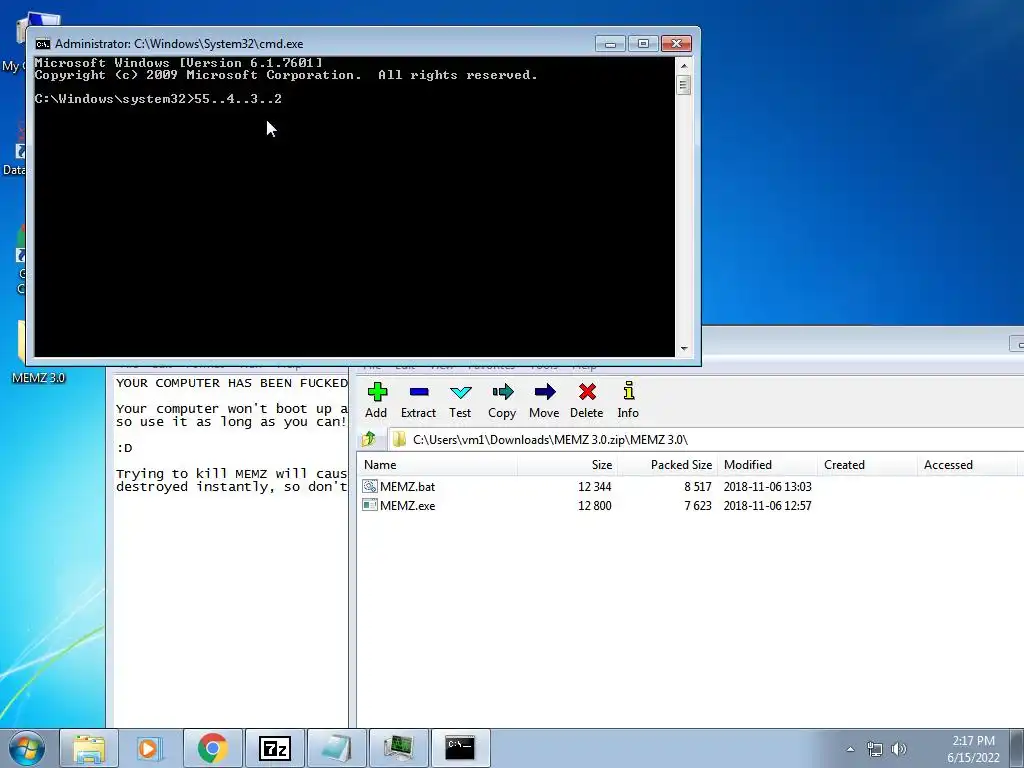
Task: Click the 7-Zip address path field
Action: (705, 440)
